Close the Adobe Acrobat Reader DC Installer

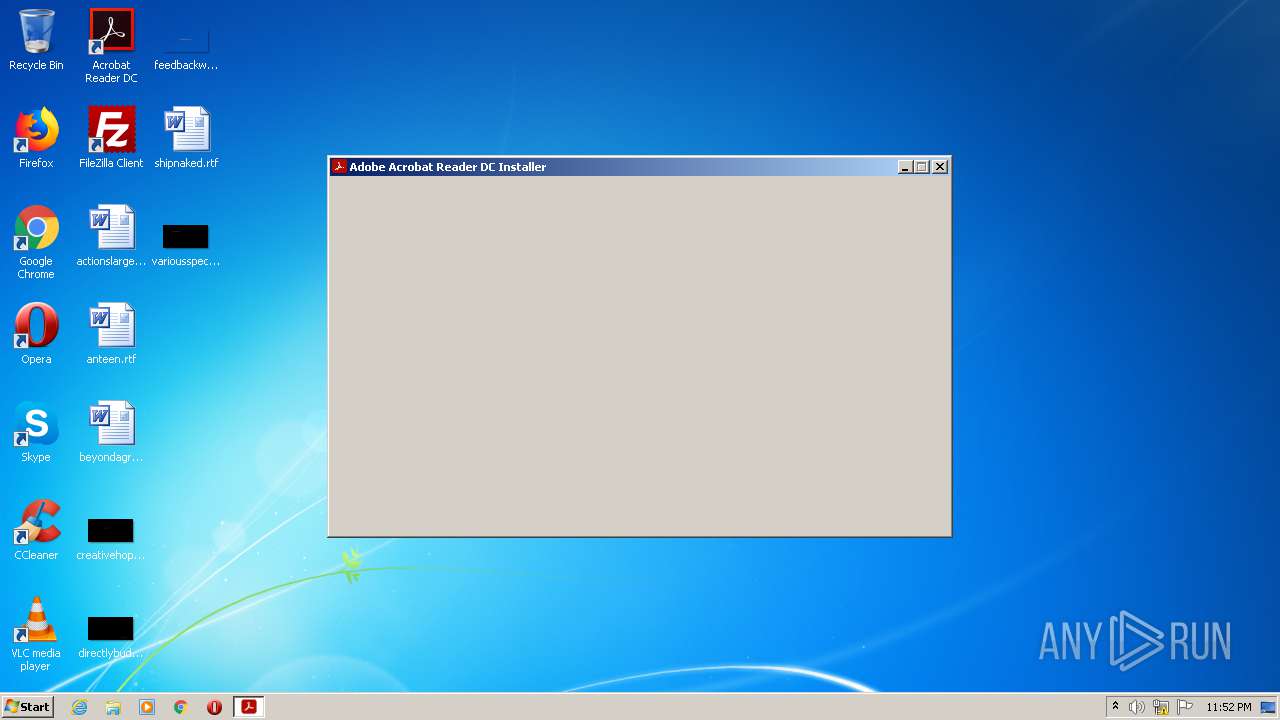940,167
